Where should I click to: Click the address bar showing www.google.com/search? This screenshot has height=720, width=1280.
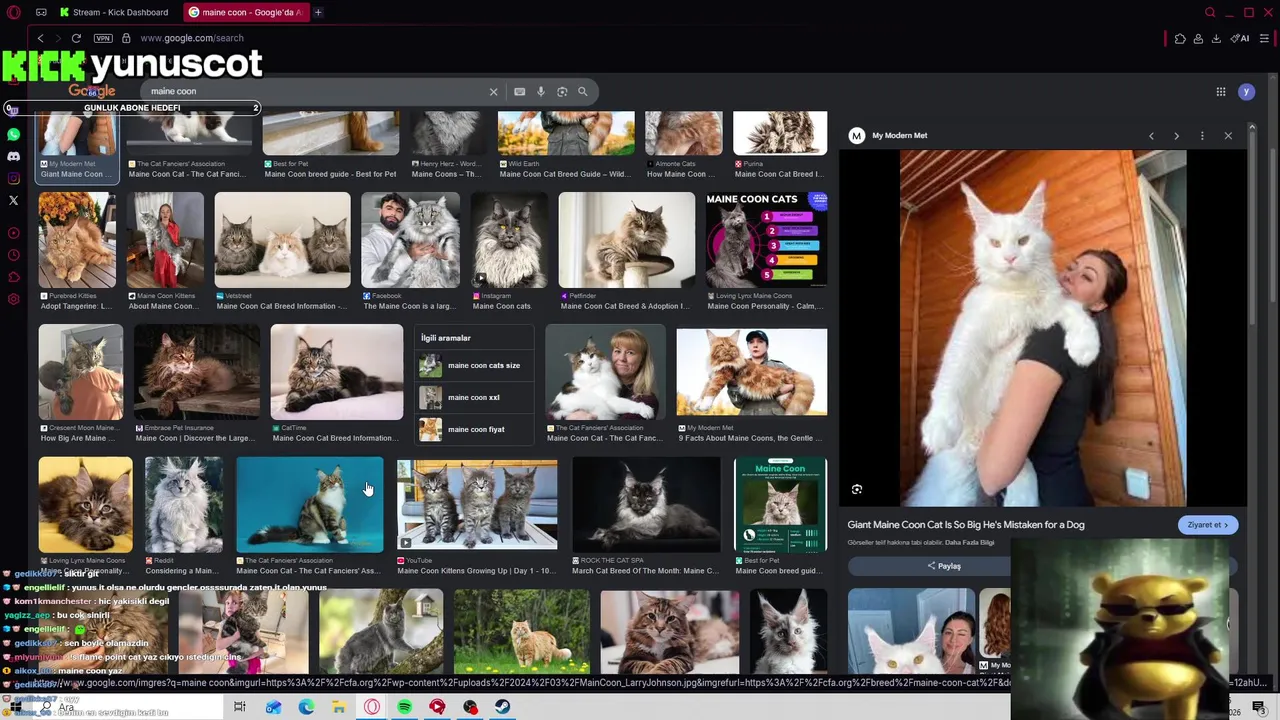click(x=192, y=38)
